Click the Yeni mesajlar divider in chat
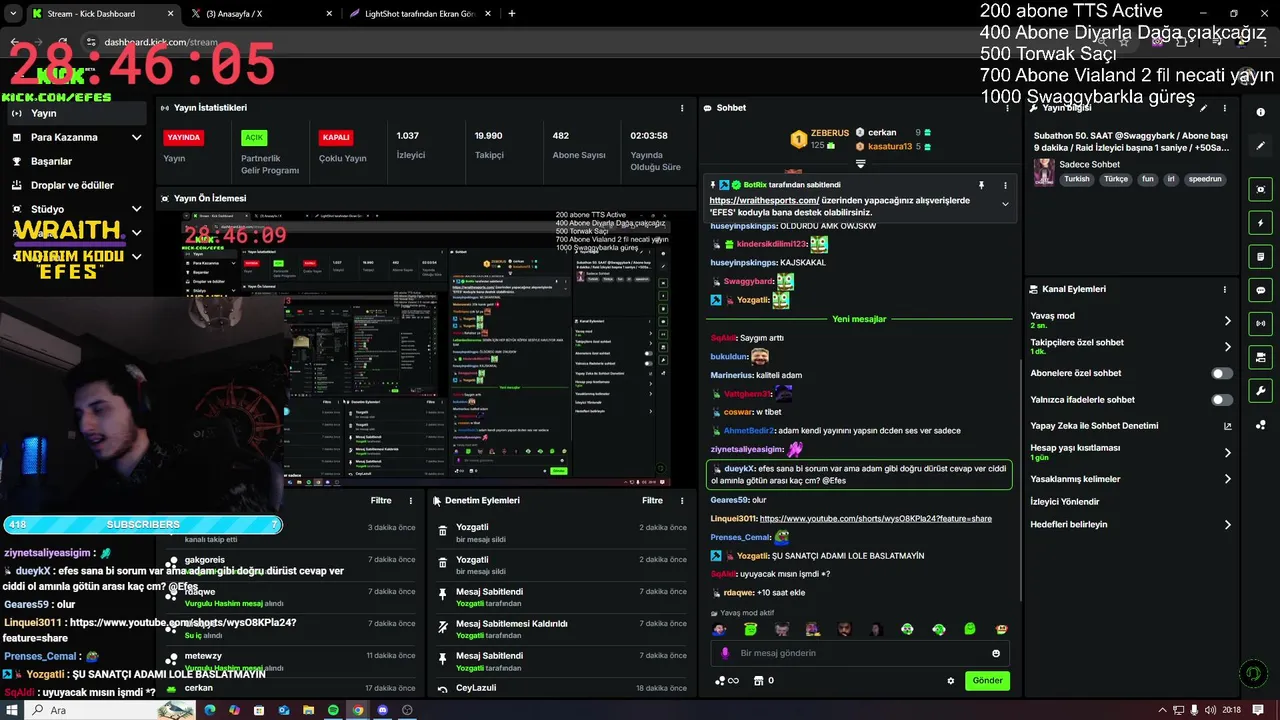Screen dimensions: 1280x720 pos(859,319)
